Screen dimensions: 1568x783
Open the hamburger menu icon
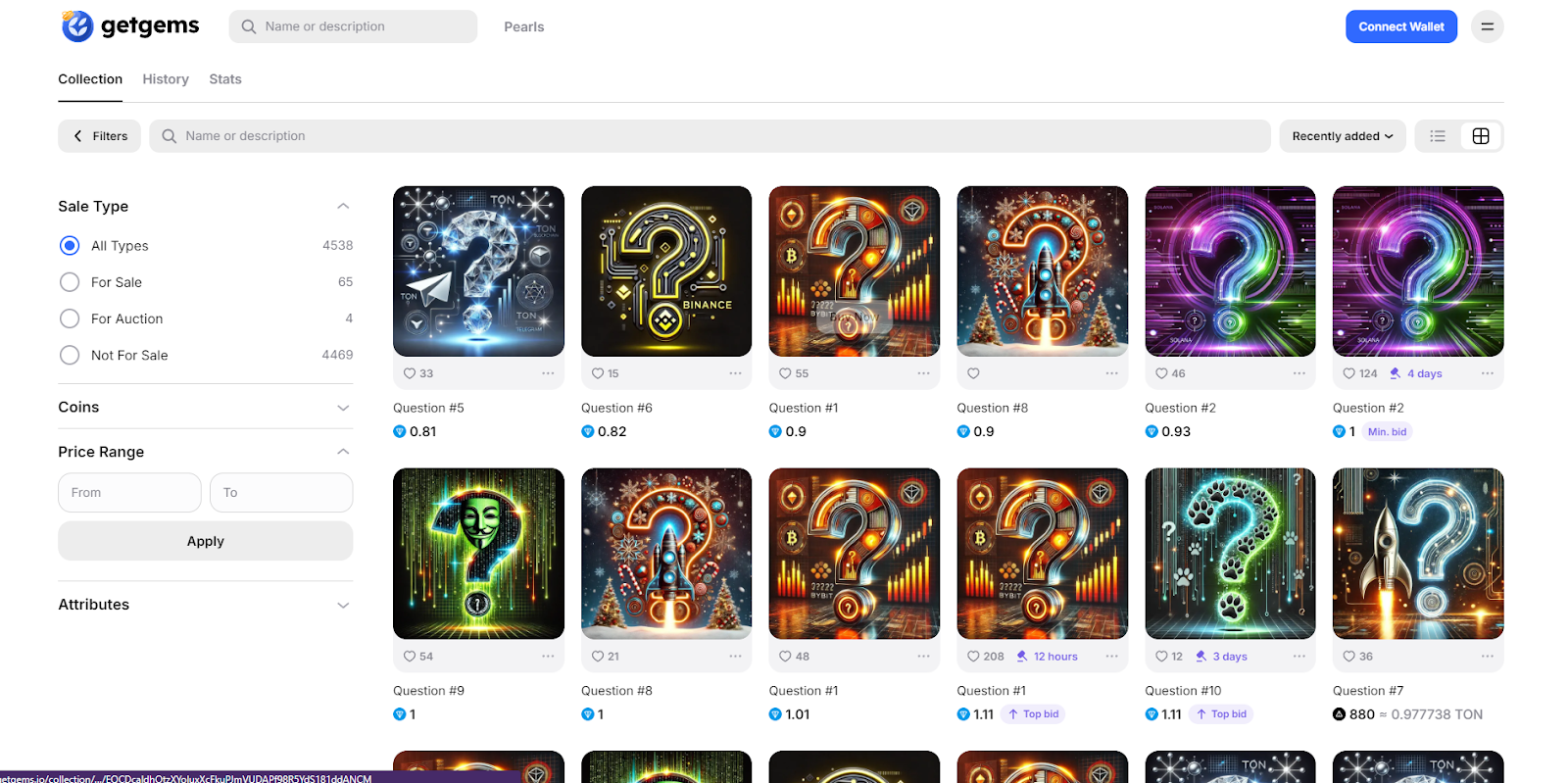1487,26
